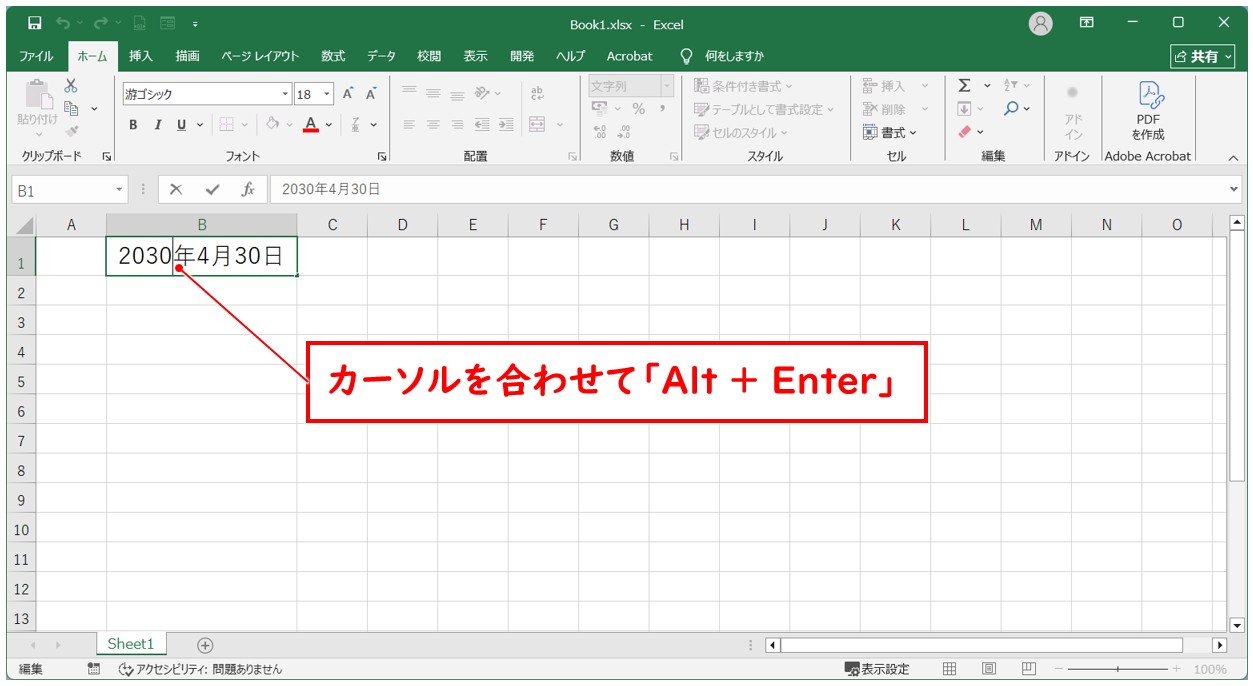
Task: Click the Insert Function fx icon
Action: pyautogui.click(x=247, y=189)
